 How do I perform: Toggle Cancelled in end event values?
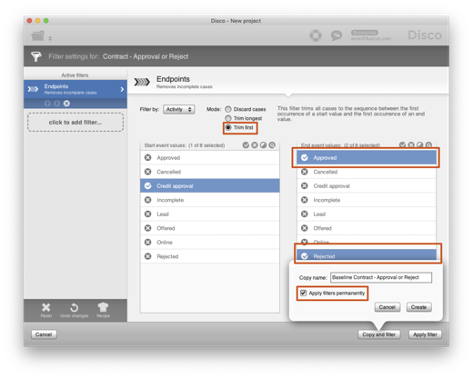click(x=366, y=172)
